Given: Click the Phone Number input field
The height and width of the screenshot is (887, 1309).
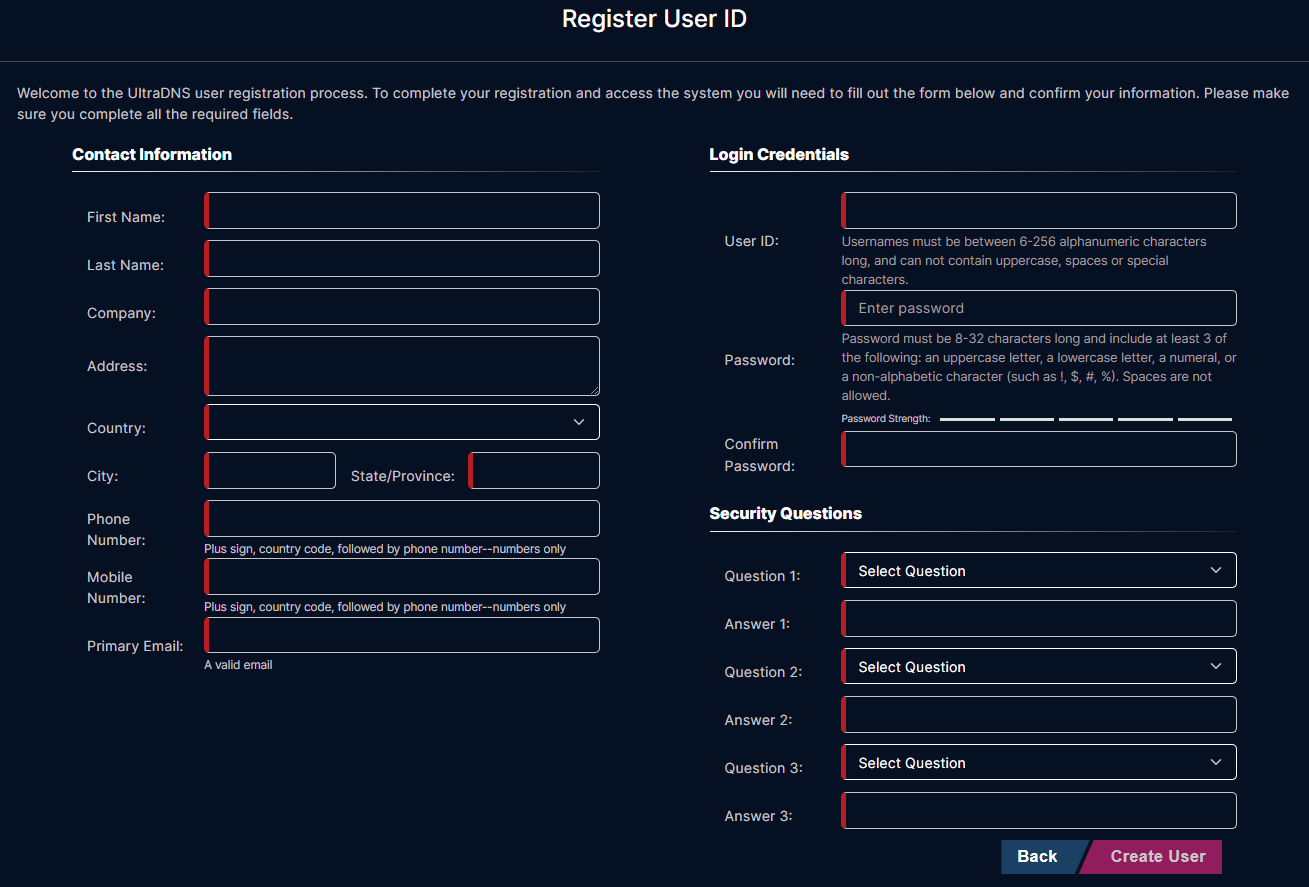Looking at the screenshot, I should [402, 519].
